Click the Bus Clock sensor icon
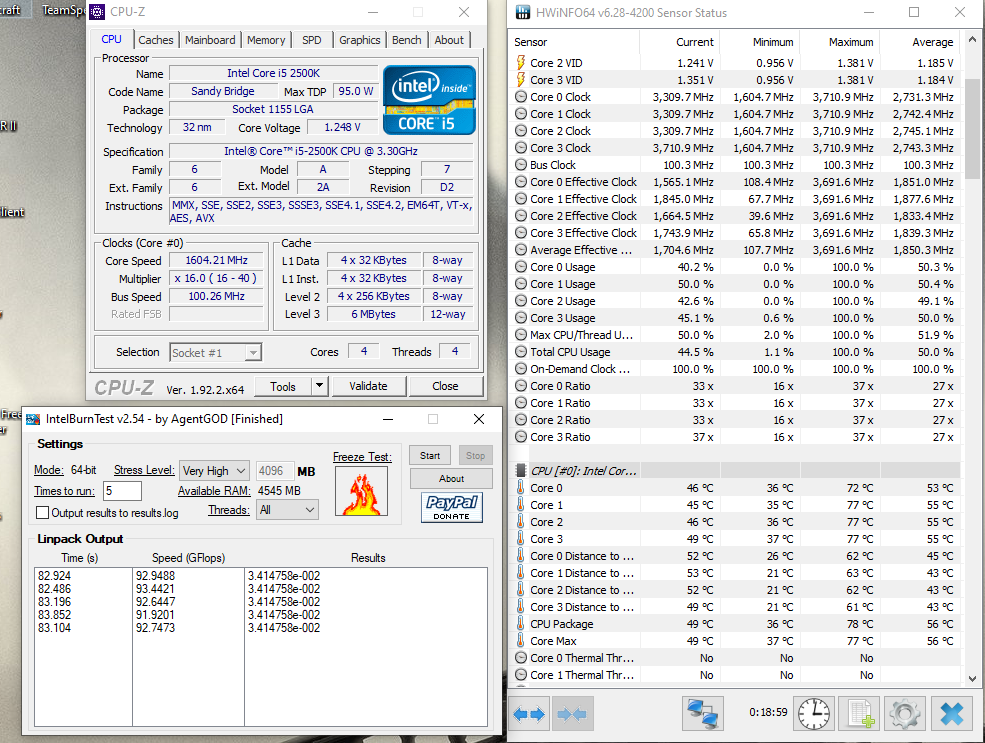The width and height of the screenshot is (985, 743). click(521, 165)
